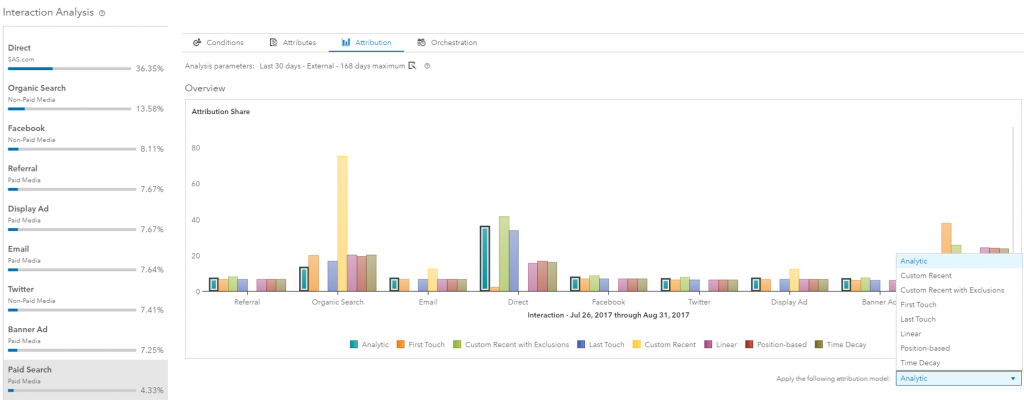Image resolution: width=1024 pixels, height=400 pixels.
Task: Click the Attribution bar chart icon
Action: [346, 43]
